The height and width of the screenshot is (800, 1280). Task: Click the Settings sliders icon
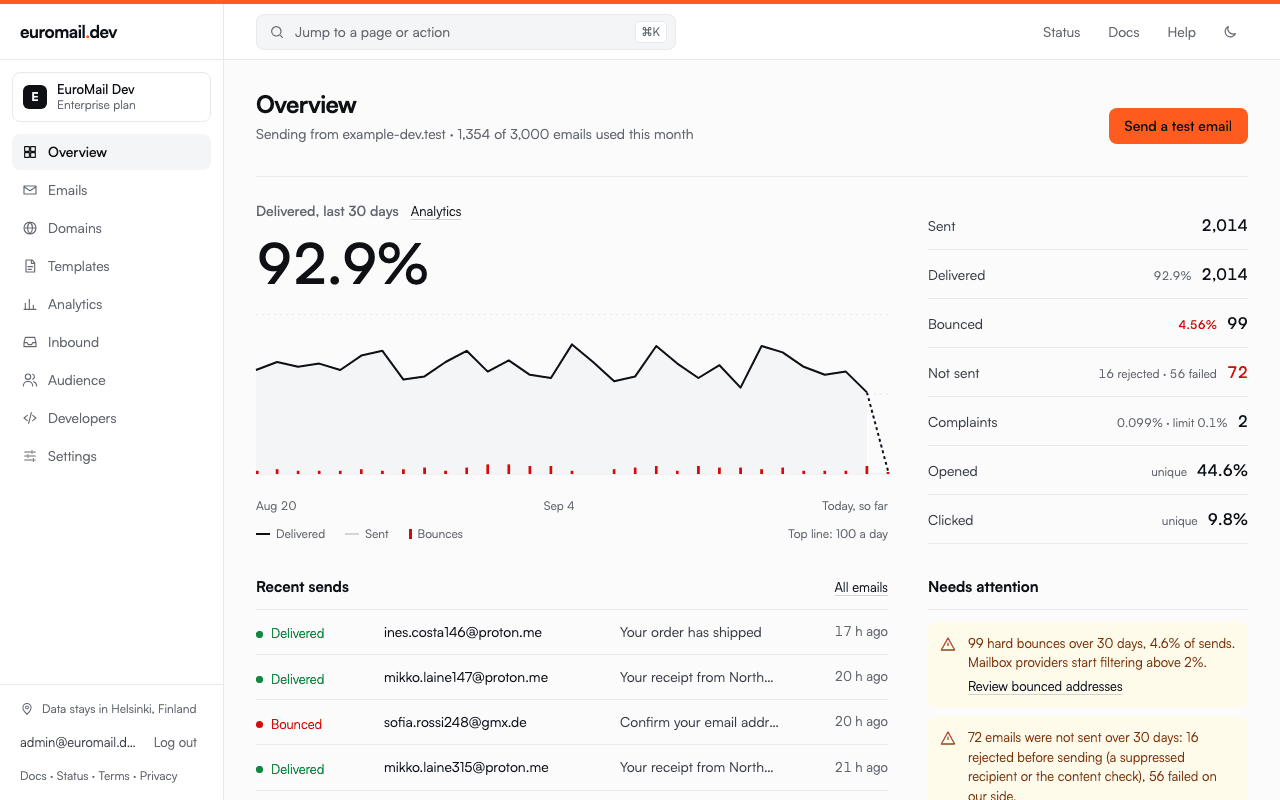click(x=30, y=456)
